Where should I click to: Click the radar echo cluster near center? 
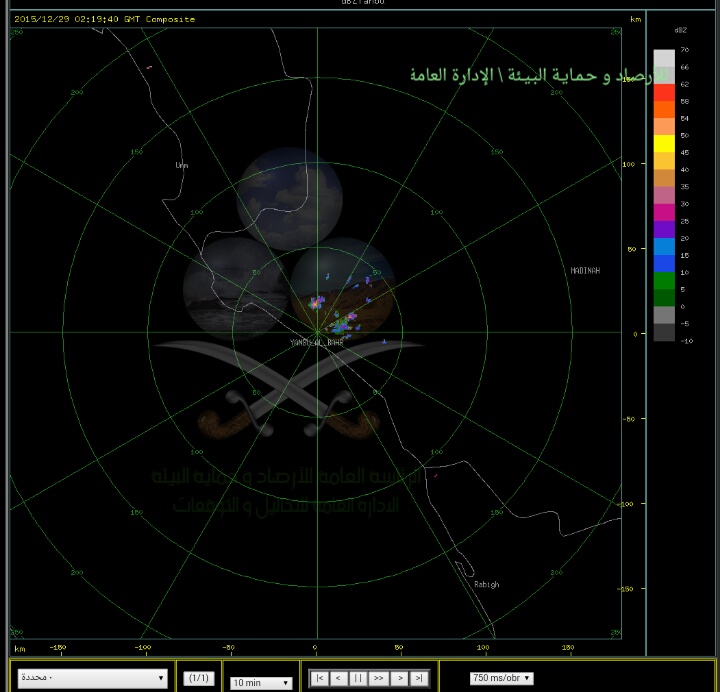tap(343, 324)
